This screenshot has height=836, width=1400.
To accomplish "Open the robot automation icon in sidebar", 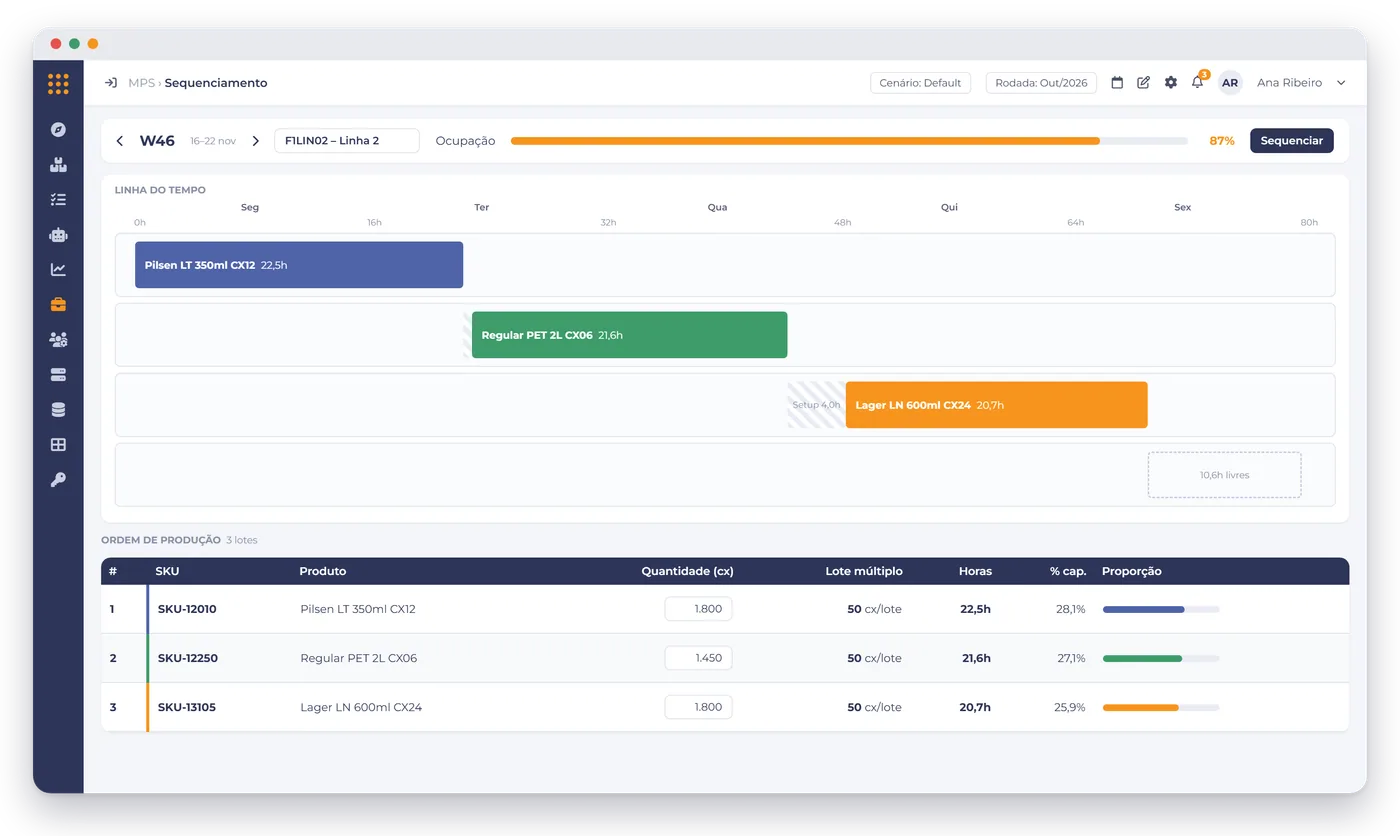I will tap(58, 234).
